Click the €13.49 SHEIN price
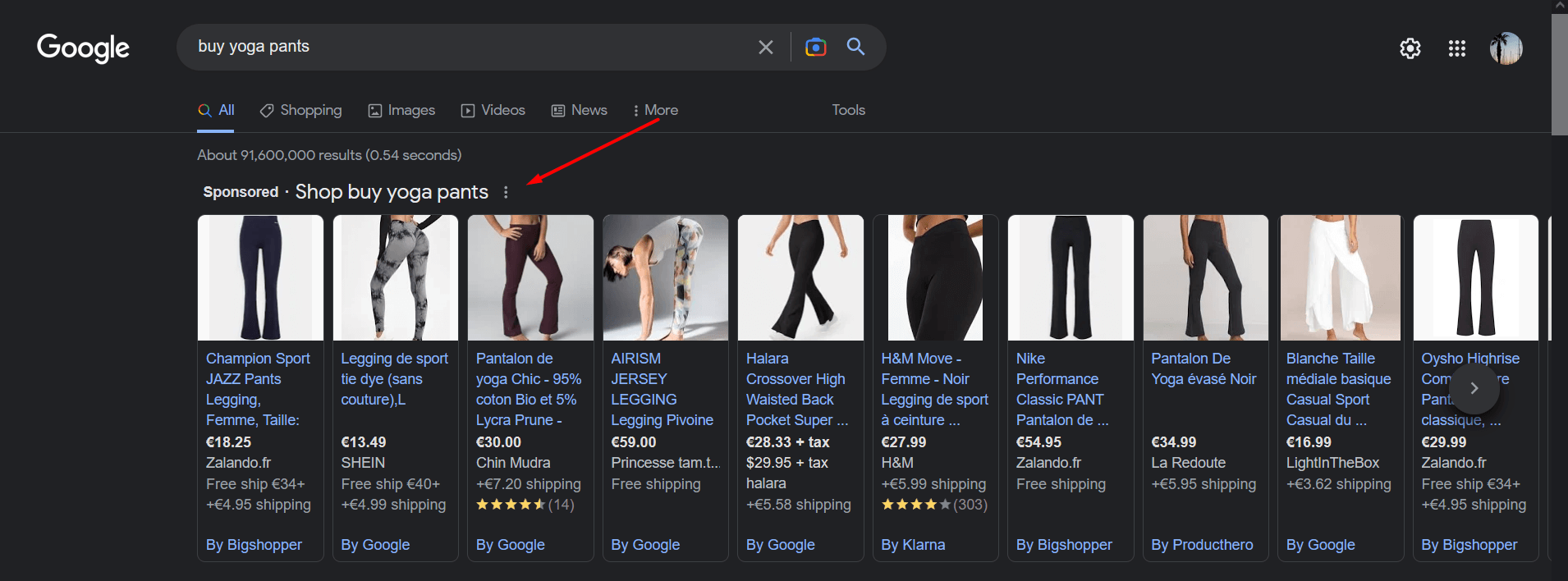Viewport: 1568px width, 581px height. 364,442
